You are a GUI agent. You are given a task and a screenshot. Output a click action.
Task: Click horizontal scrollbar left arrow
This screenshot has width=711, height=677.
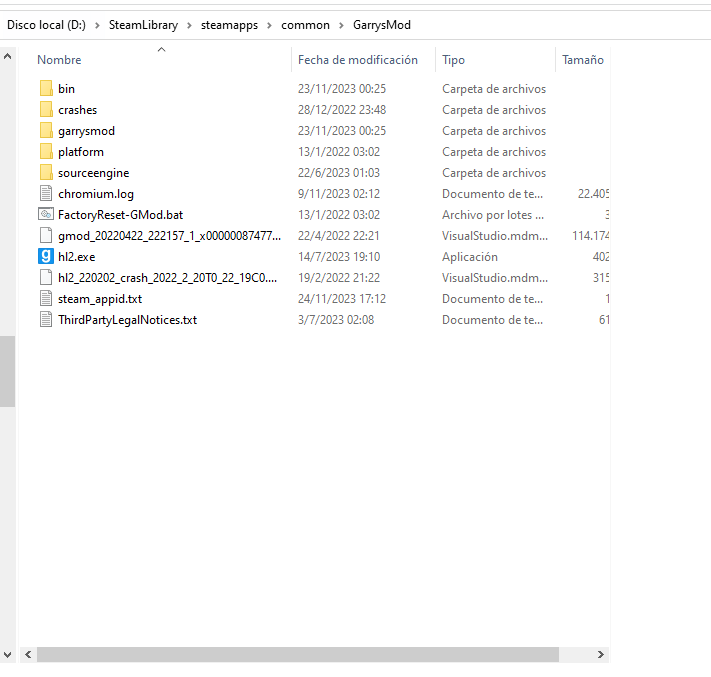[28, 654]
